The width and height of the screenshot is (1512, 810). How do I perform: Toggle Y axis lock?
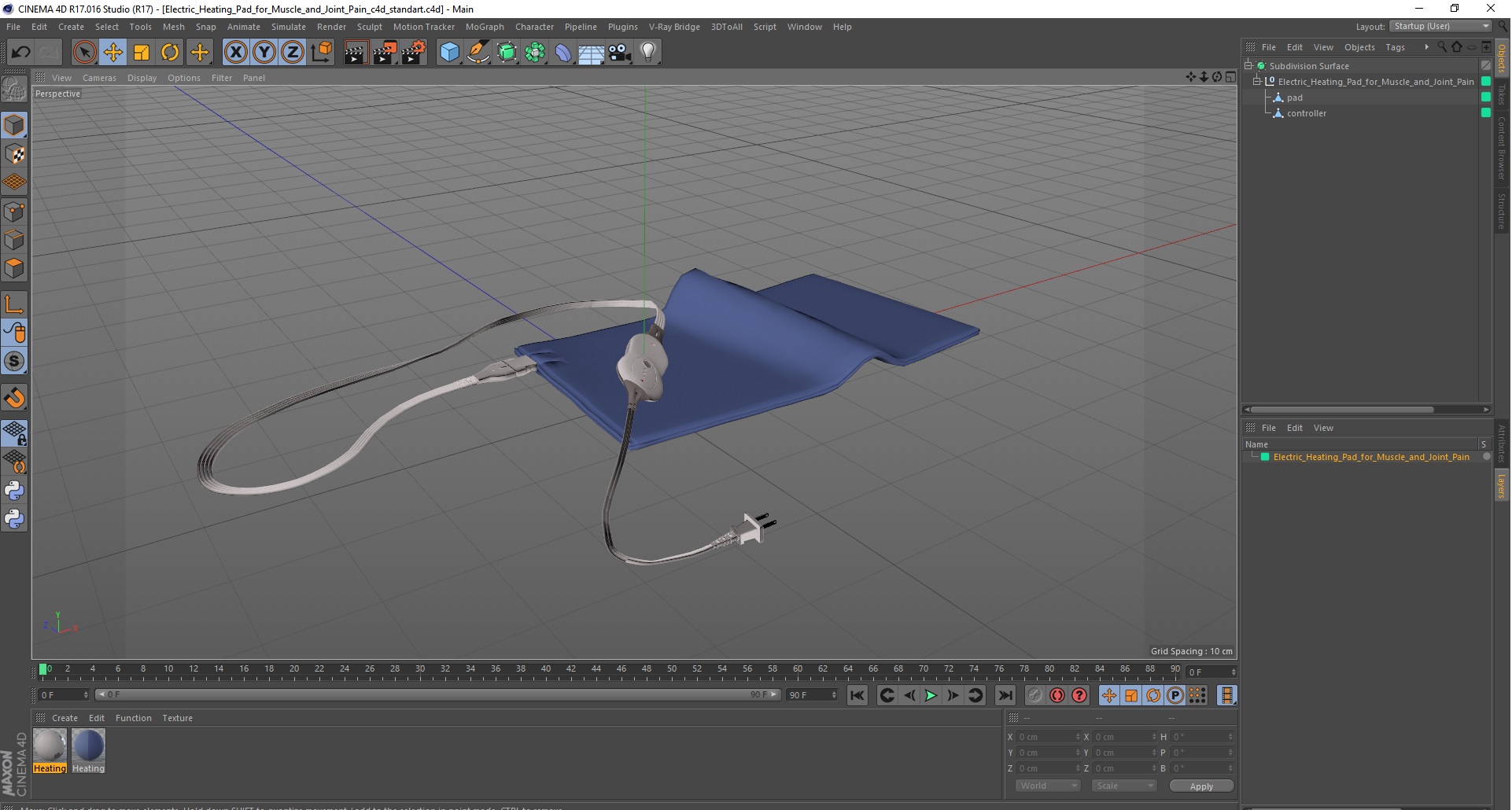264,53
